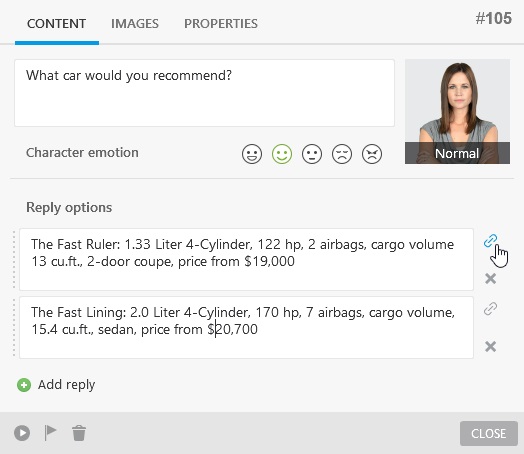The height and width of the screenshot is (454, 524).
Task: Click the Character emotion label
Action: tap(82, 153)
